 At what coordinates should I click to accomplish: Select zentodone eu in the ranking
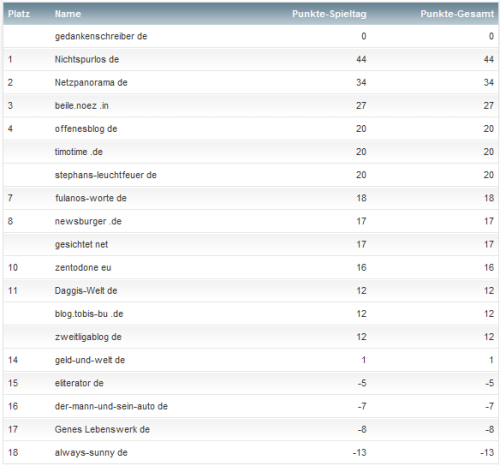(83, 268)
